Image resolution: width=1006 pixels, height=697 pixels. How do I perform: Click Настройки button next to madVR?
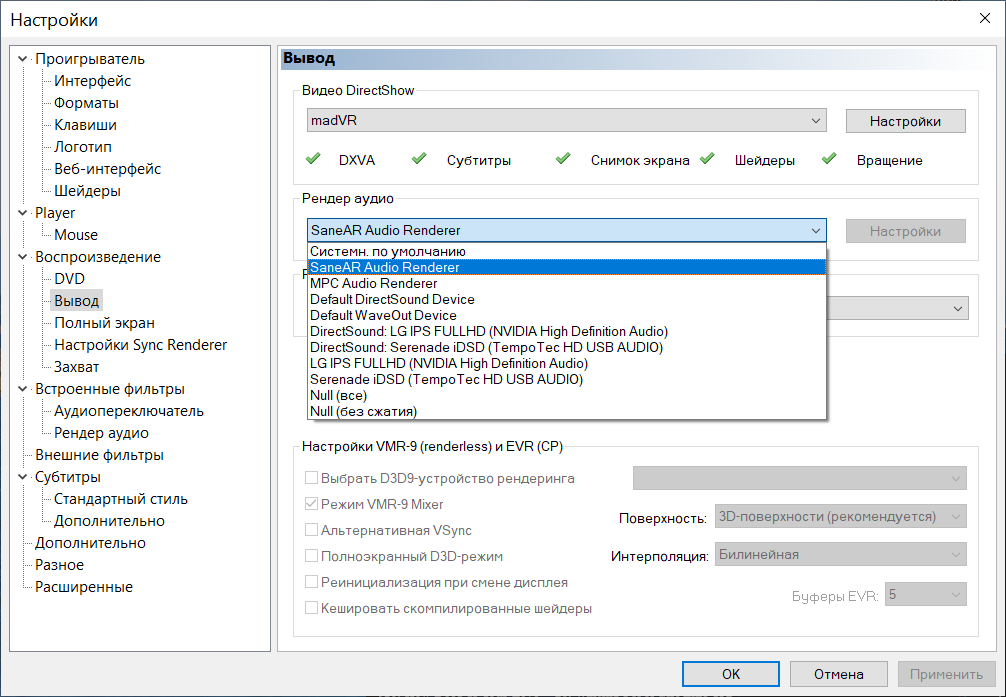(x=905, y=121)
